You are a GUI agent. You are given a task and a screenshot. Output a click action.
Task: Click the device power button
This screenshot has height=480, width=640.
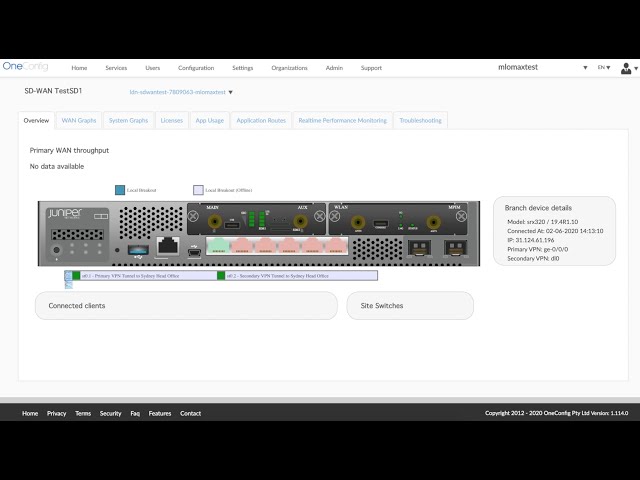pos(56,249)
